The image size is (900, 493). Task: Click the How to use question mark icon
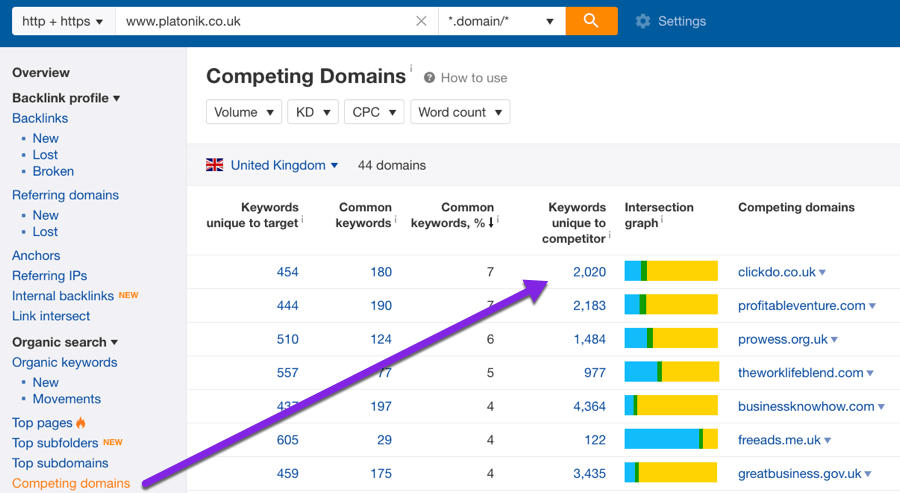coord(429,78)
